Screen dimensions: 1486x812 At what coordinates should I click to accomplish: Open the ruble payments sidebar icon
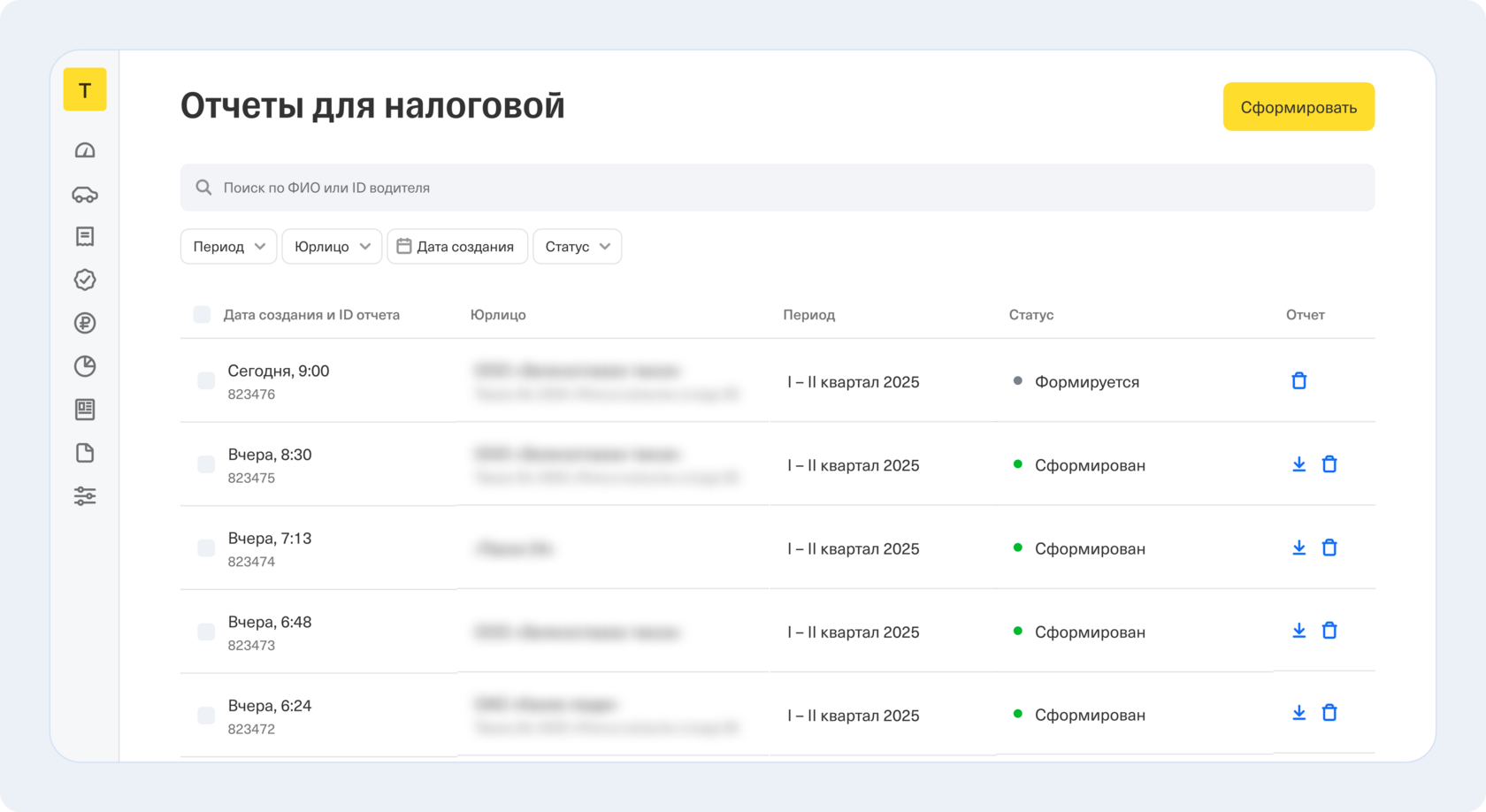point(85,323)
